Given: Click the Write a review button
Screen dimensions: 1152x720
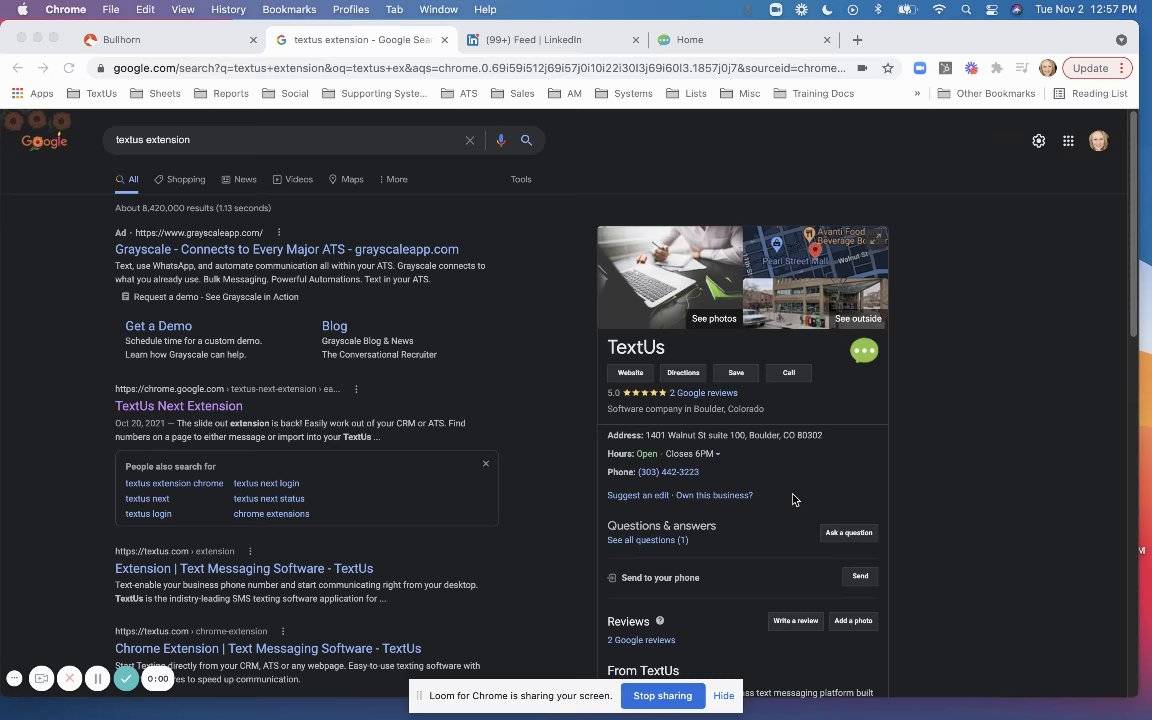Looking at the screenshot, I should pos(795,621).
